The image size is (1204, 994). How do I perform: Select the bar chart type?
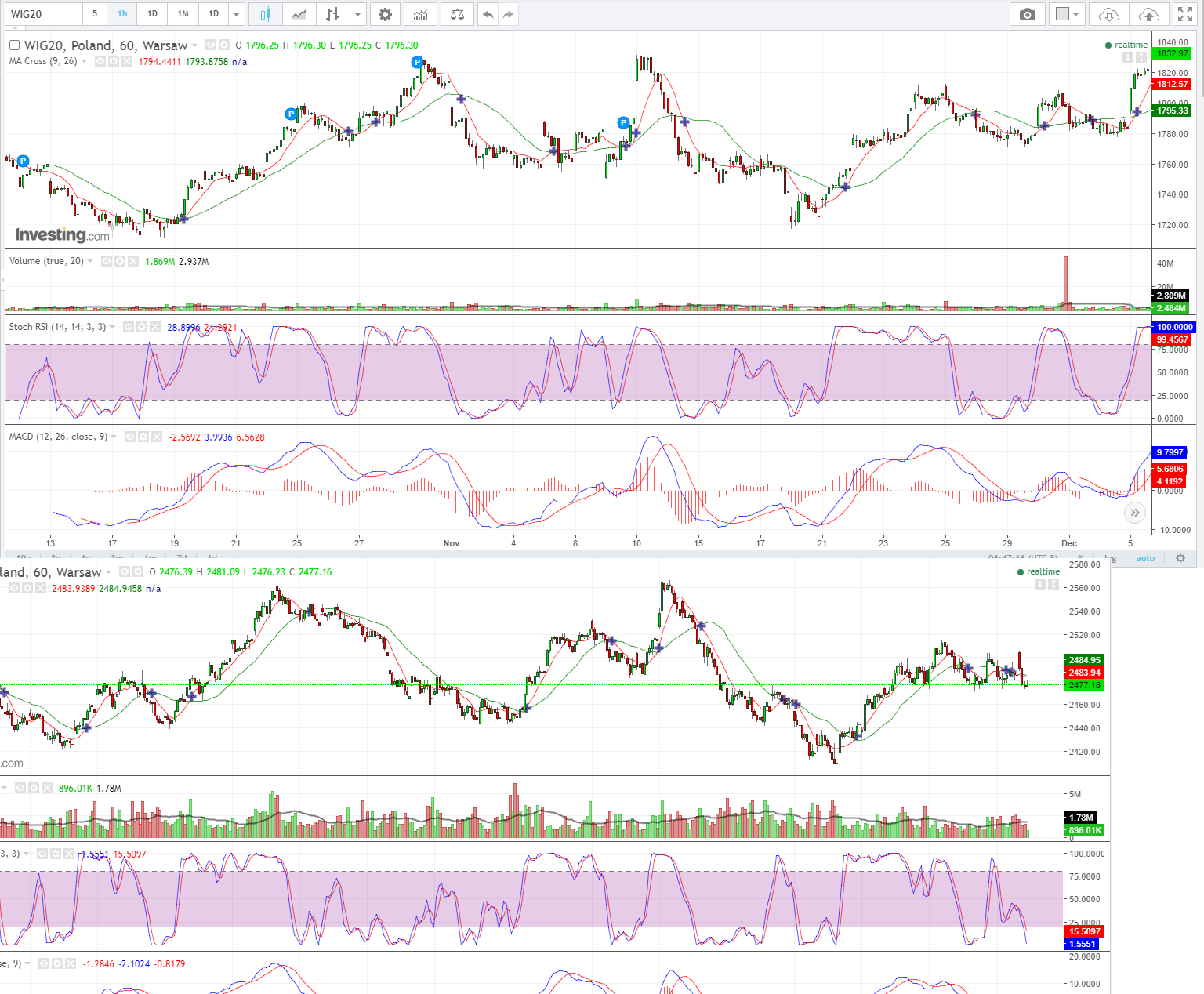(333, 14)
